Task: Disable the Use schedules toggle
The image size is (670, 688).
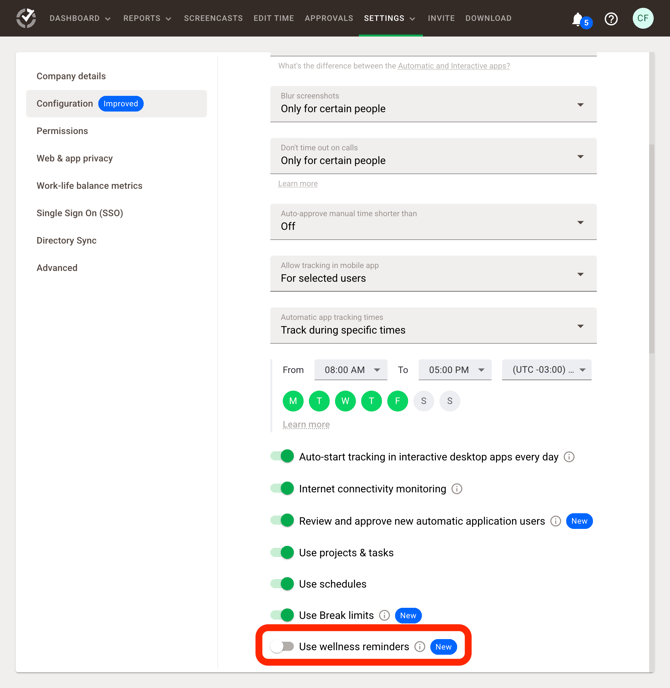Action: [x=282, y=584]
